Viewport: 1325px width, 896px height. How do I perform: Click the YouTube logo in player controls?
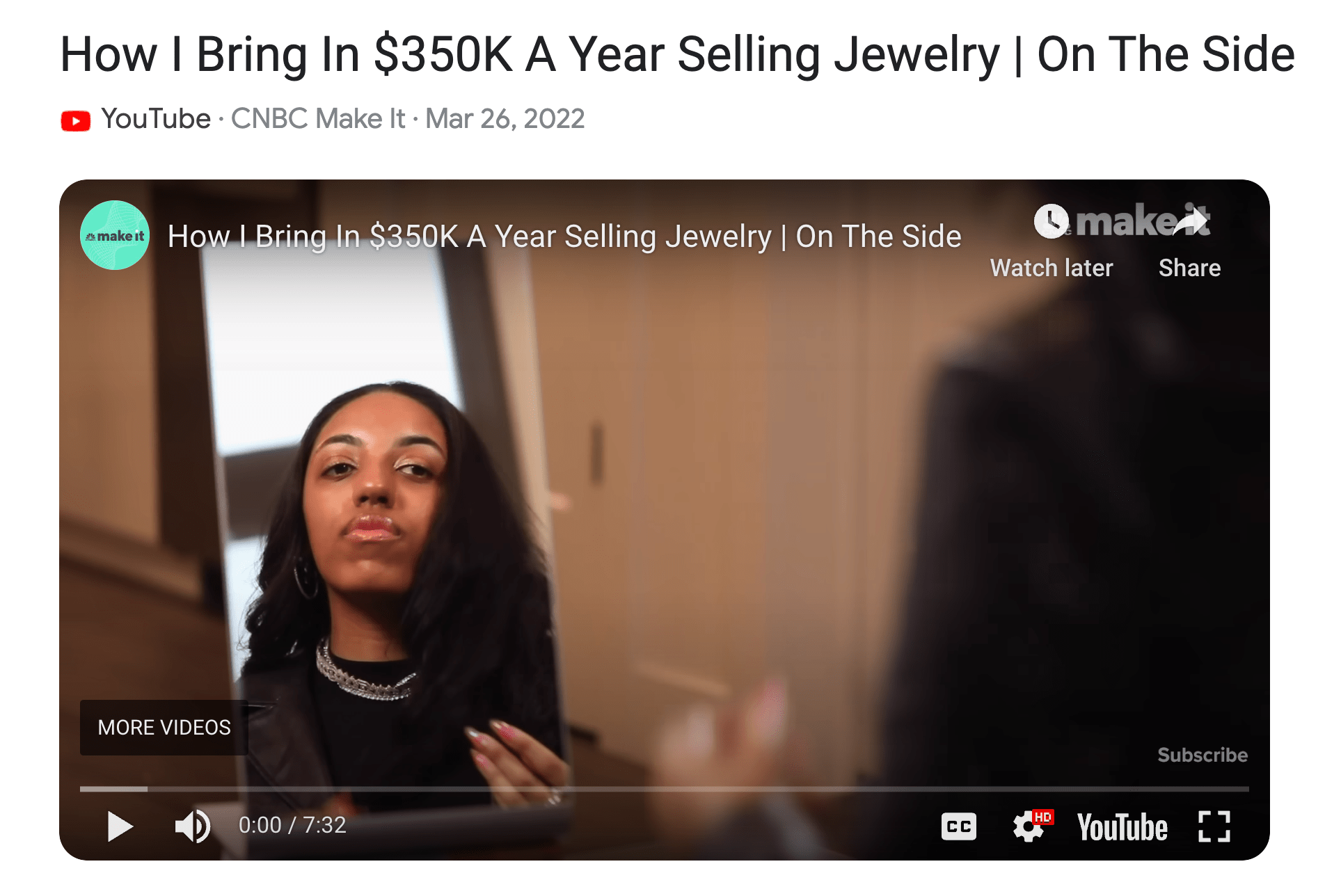[1122, 827]
